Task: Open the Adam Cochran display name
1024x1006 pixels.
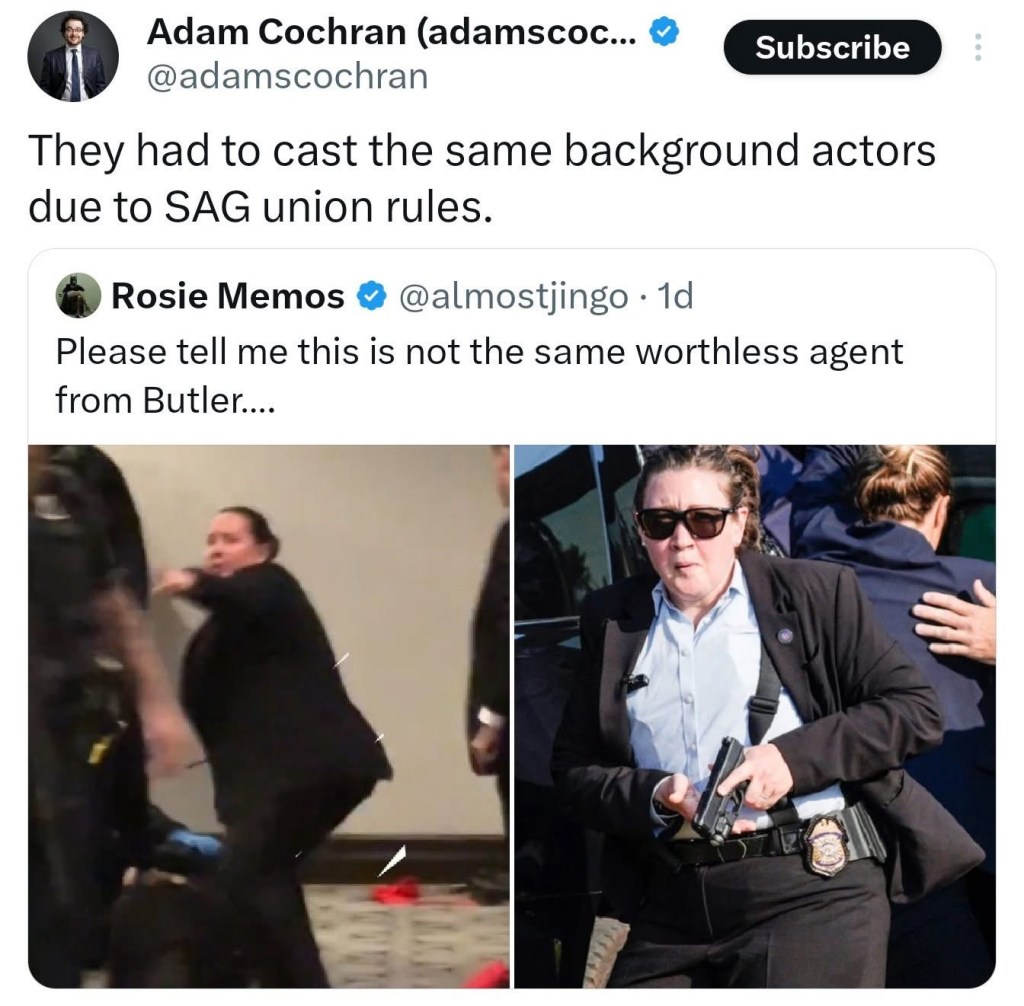Action: [391, 31]
